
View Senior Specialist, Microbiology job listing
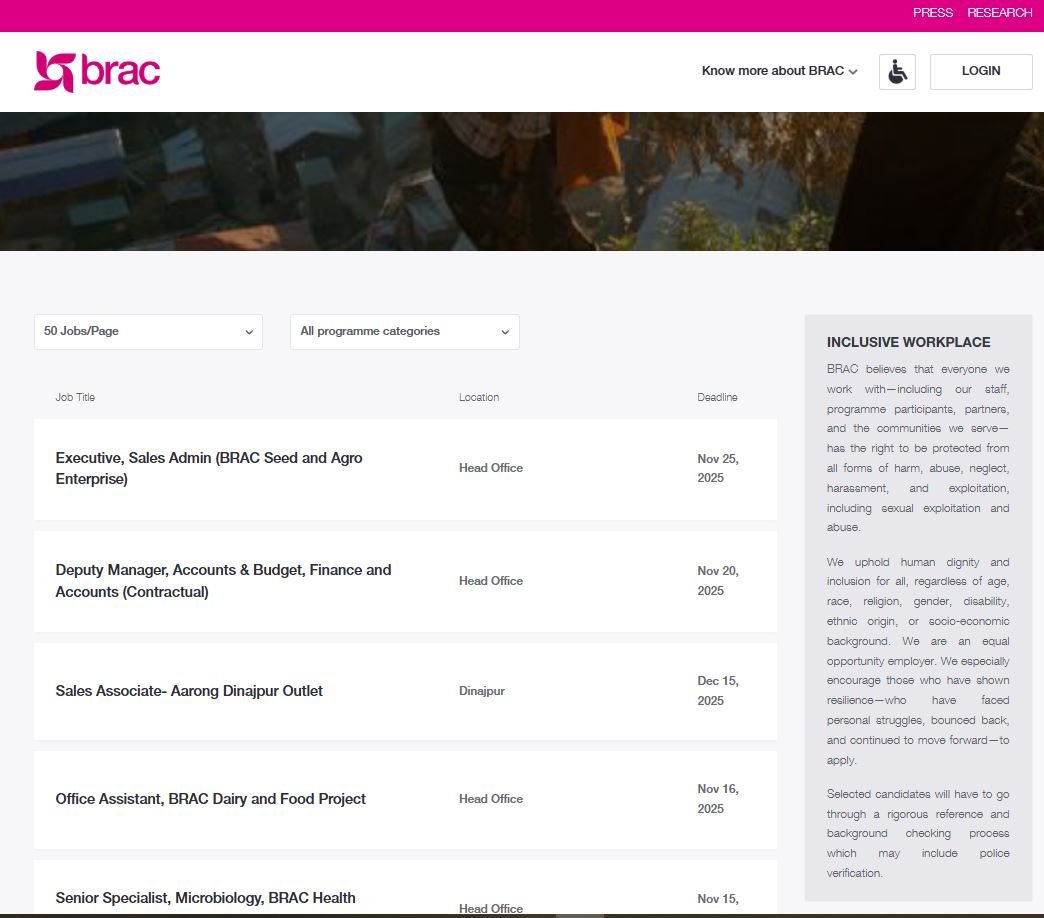tap(205, 898)
